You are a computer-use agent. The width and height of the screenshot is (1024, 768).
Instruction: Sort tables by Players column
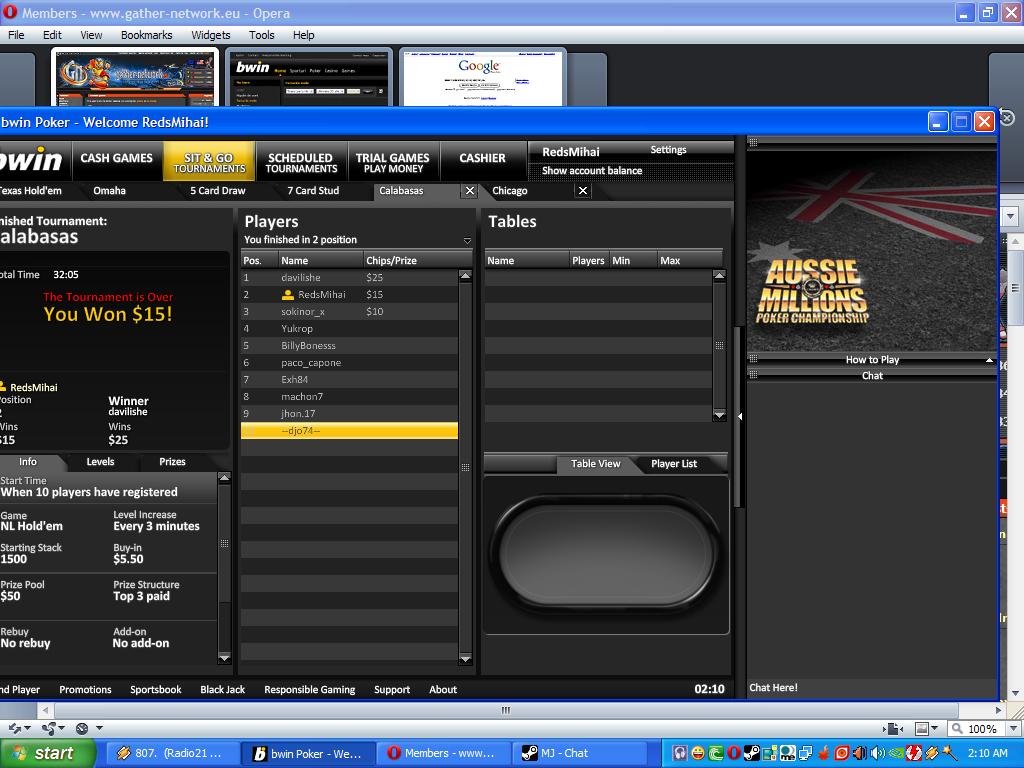click(588, 260)
